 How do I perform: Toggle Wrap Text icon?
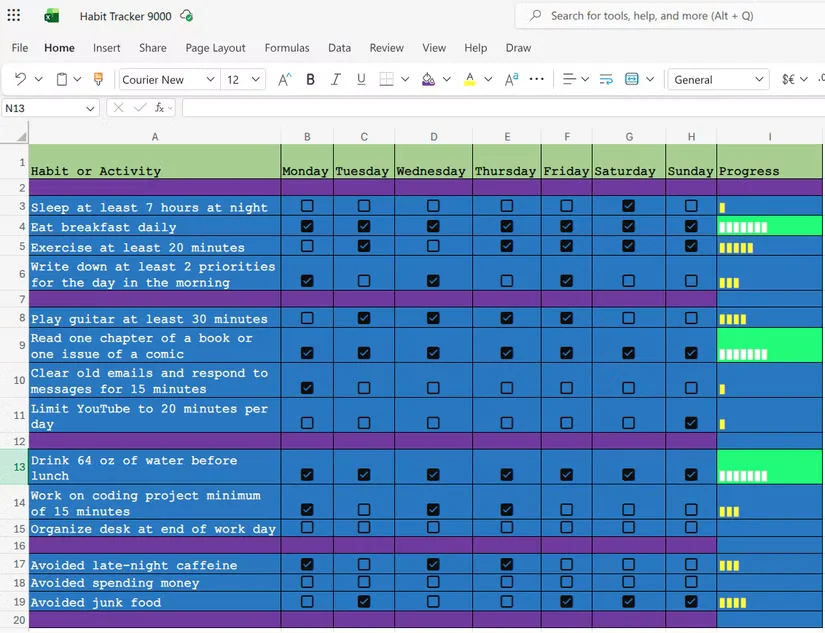[x=606, y=79]
